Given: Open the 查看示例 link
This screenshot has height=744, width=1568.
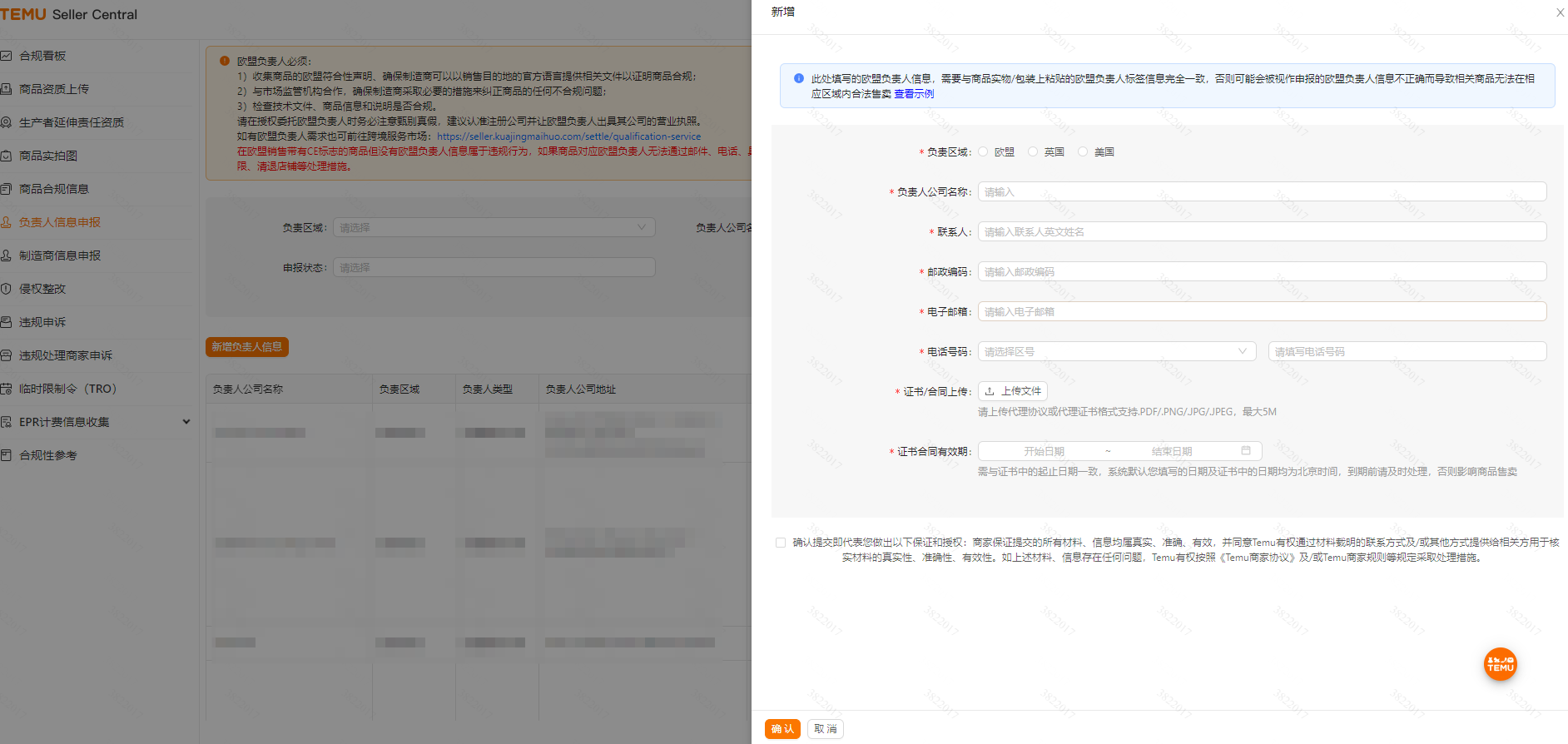Looking at the screenshot, I should click(914, 94).
